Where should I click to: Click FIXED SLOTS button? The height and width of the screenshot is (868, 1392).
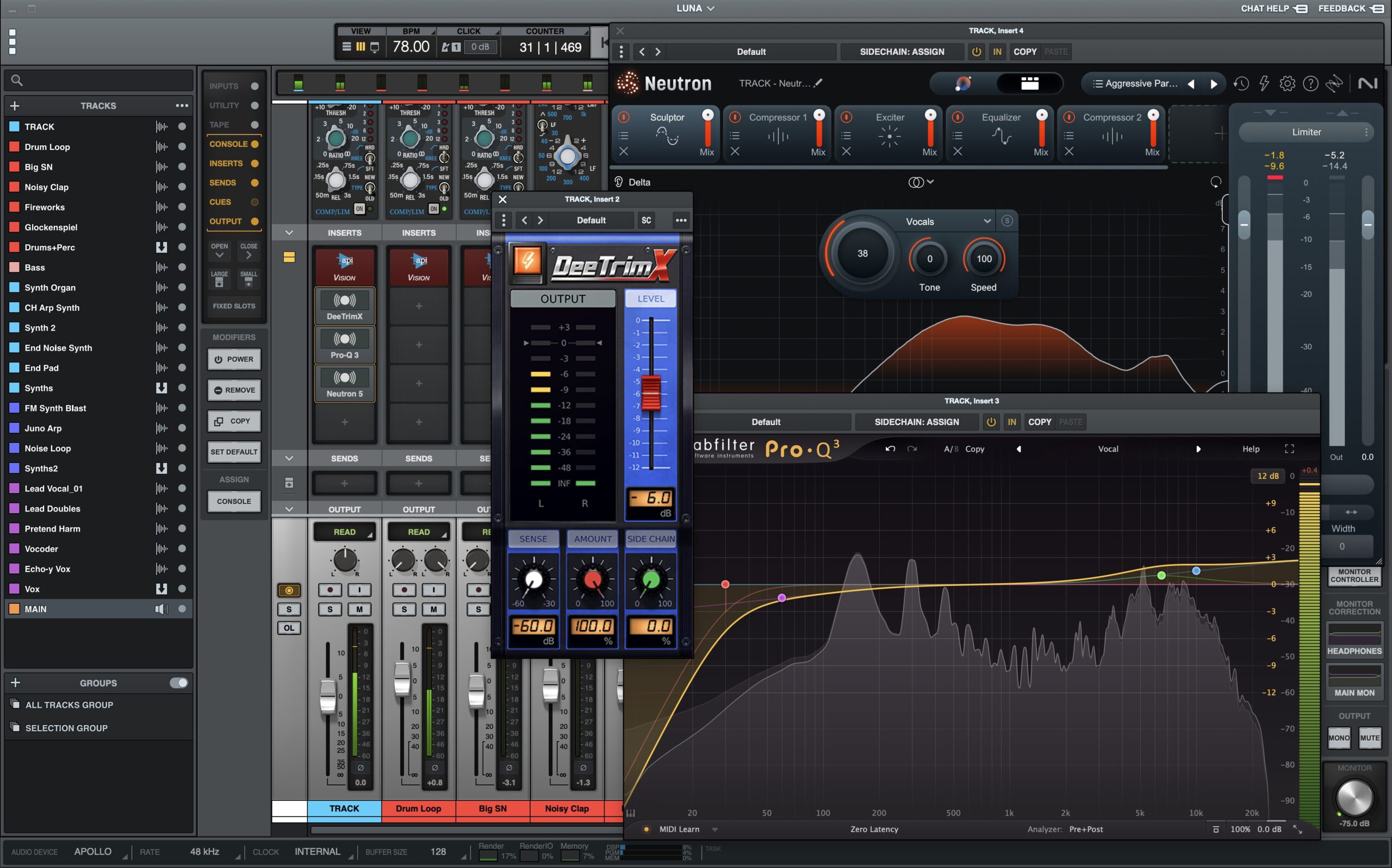coord(234,306)
